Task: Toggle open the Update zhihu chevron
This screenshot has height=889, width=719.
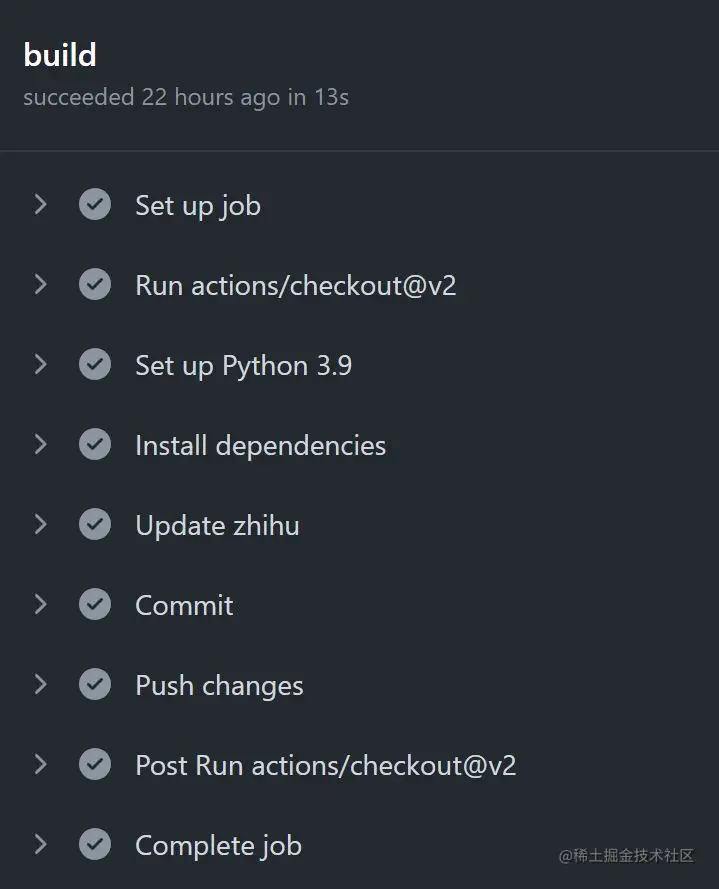Action: (41, 525)
